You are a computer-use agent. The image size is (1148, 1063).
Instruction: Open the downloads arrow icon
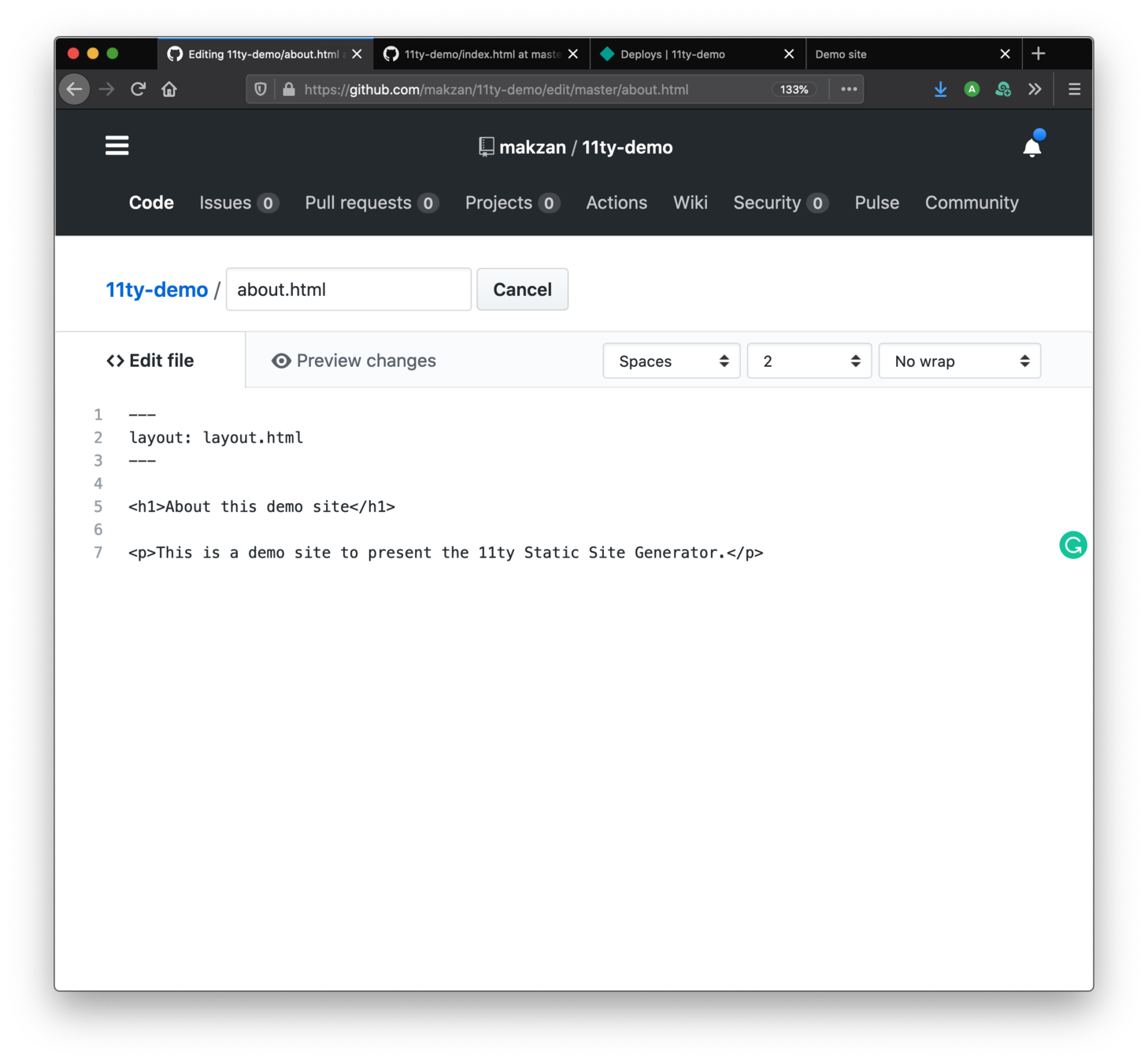point(940,89)
